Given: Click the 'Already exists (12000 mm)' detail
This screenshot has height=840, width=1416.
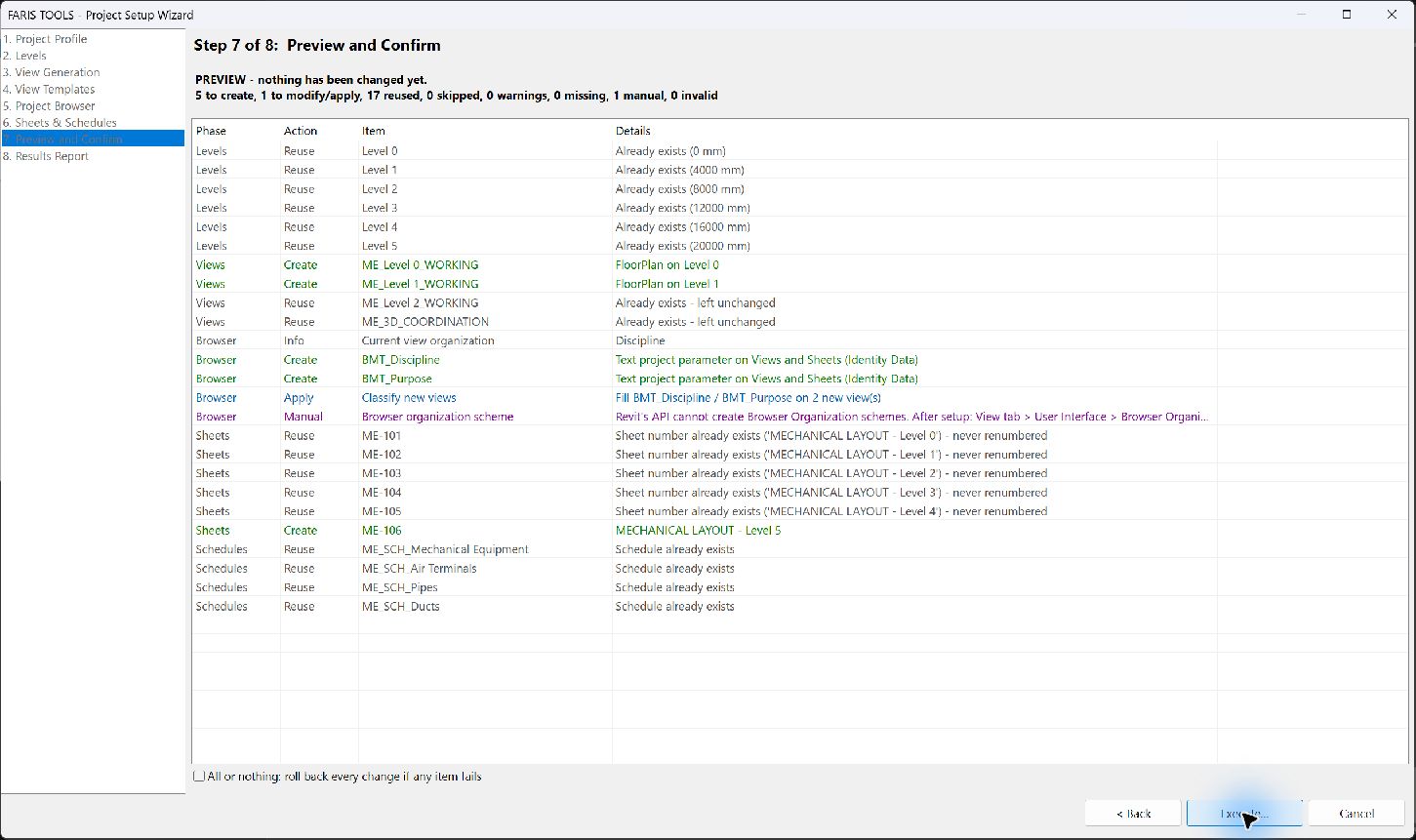Looking at the screenshot, I should (682, 208).
